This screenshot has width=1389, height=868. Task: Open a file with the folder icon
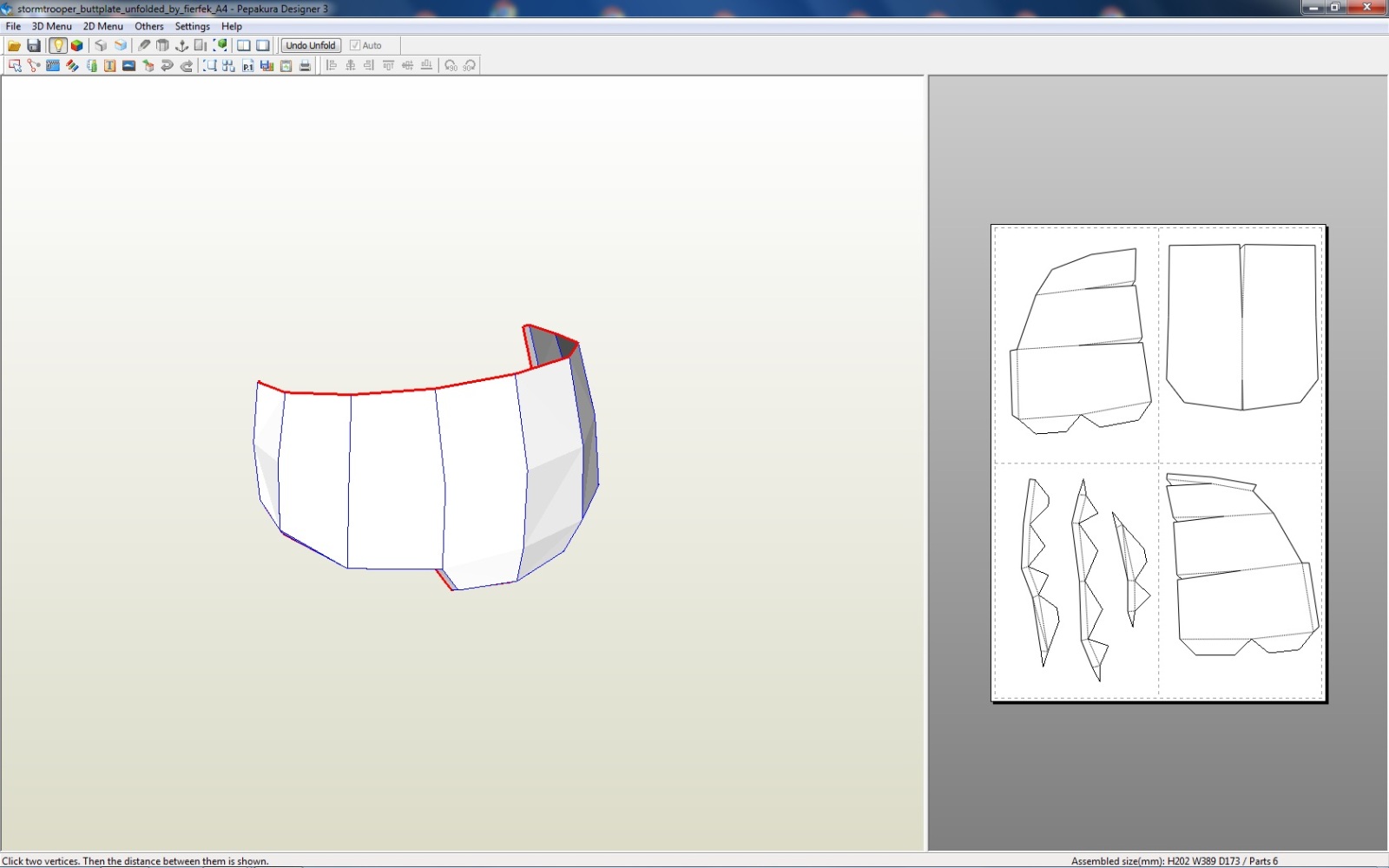pyautogui.click(x=14, y=45)
